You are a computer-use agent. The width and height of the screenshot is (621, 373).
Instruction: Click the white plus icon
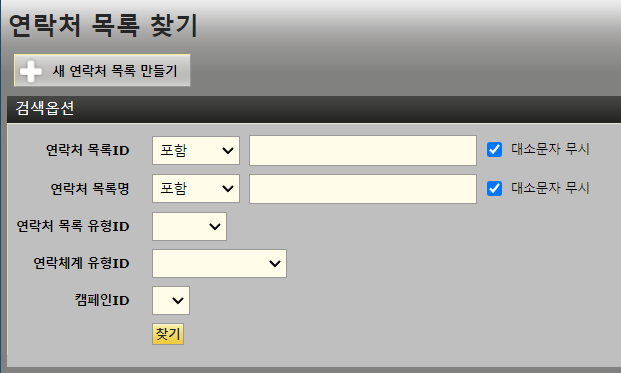coord(30,71)
